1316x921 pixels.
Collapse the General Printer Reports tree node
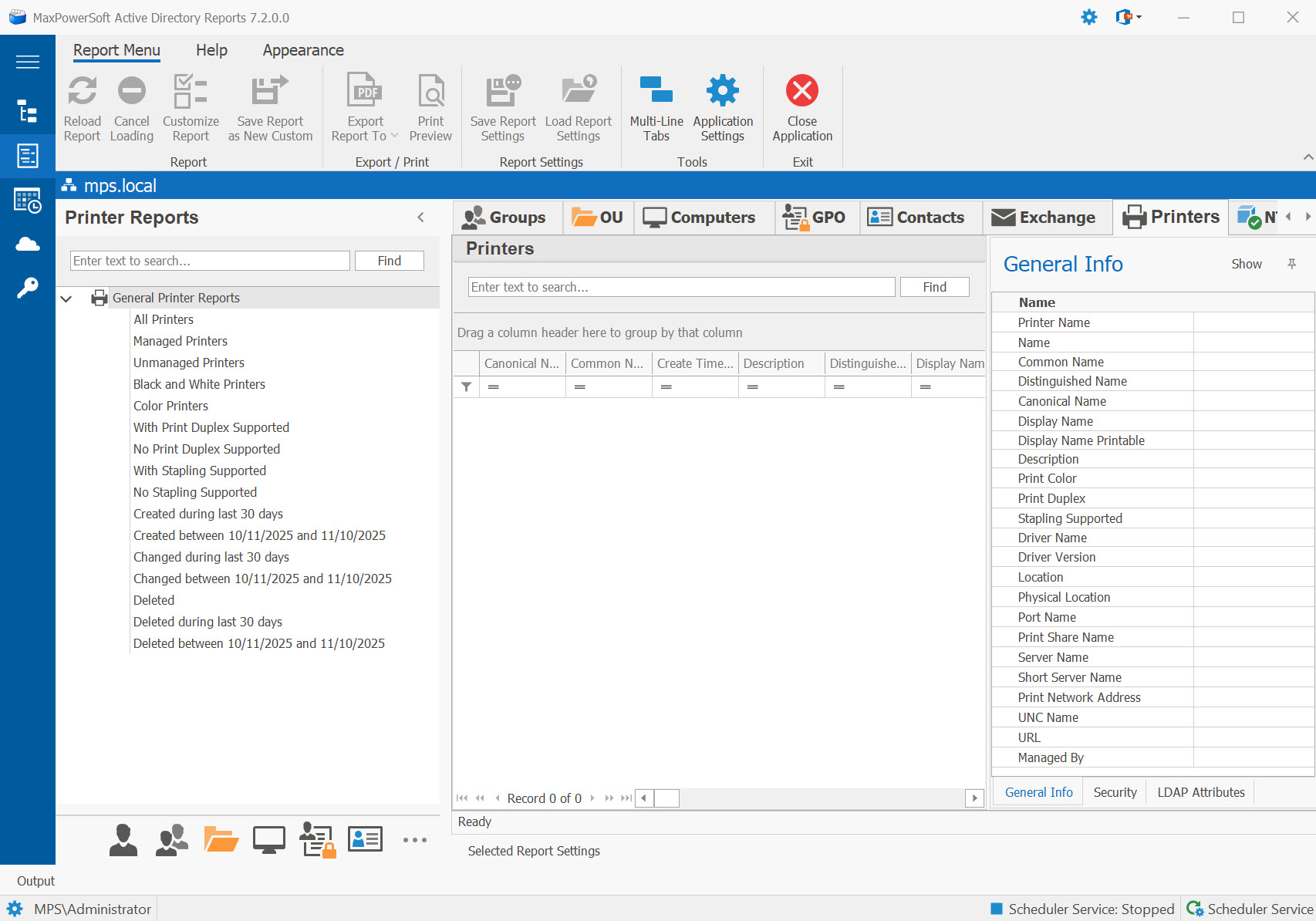coord(66,299)
